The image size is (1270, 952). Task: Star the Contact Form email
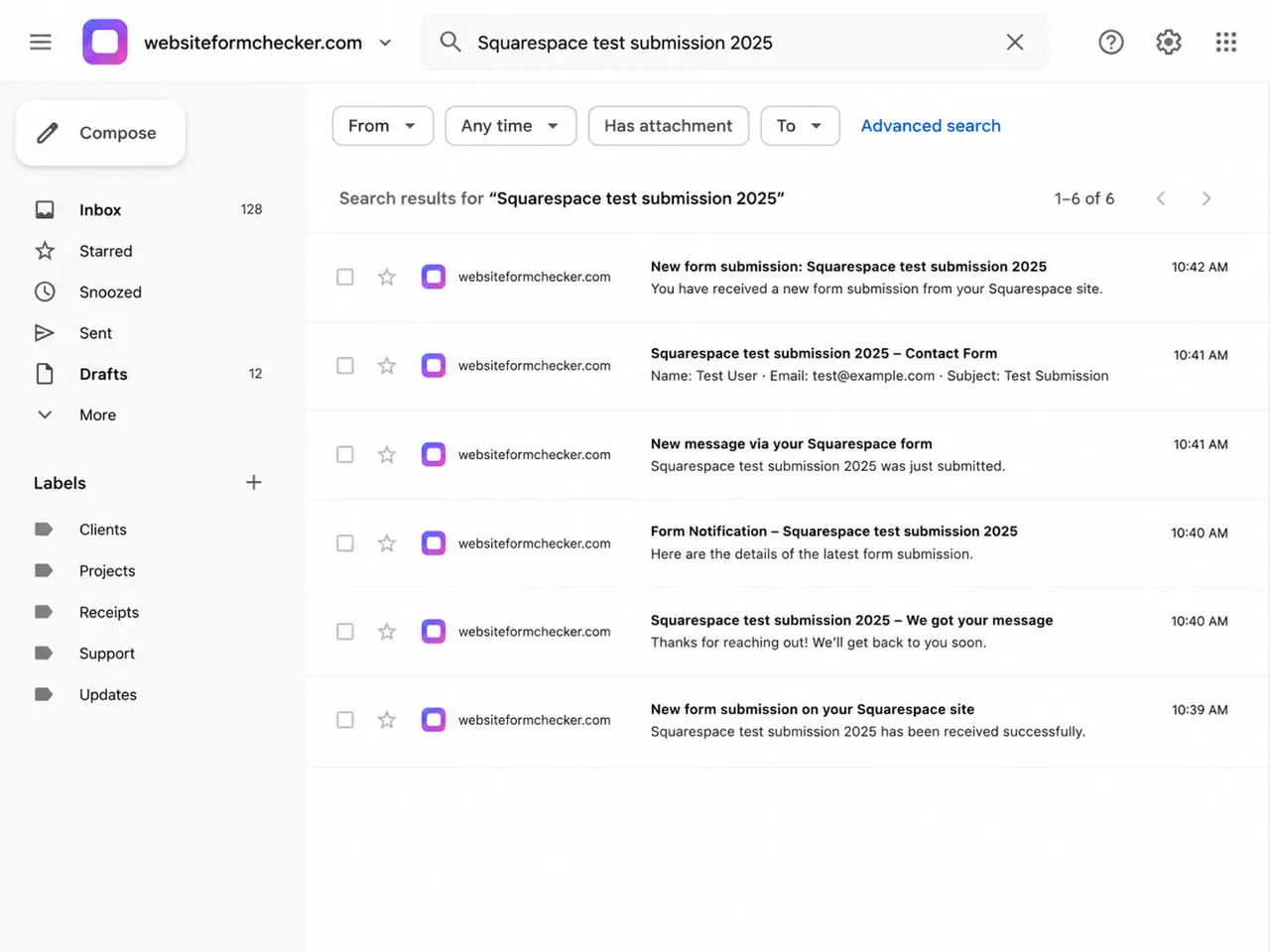(x=387, y=366)
